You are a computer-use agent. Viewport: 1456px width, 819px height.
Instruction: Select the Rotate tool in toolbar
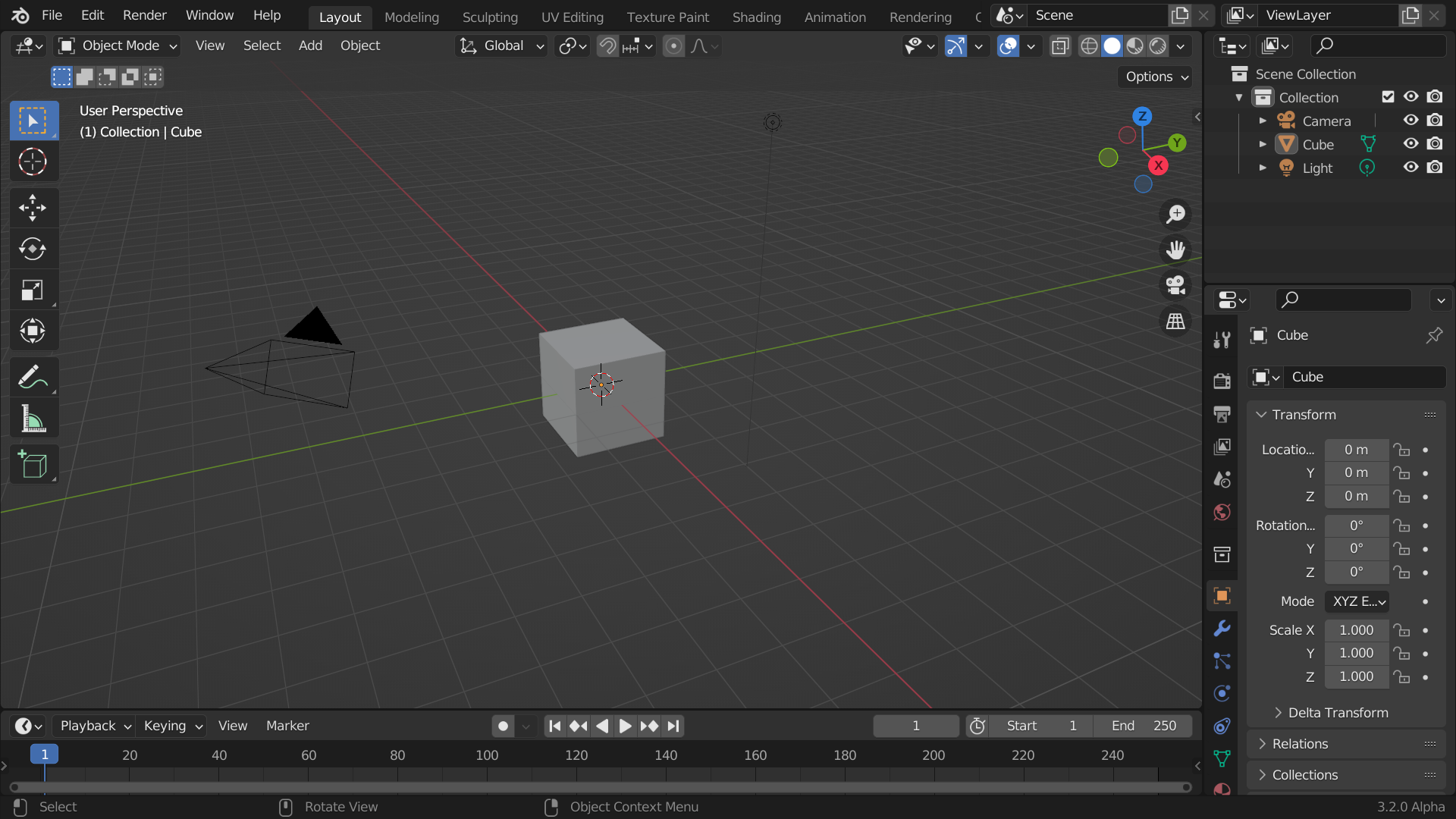(x=31, y=248)
